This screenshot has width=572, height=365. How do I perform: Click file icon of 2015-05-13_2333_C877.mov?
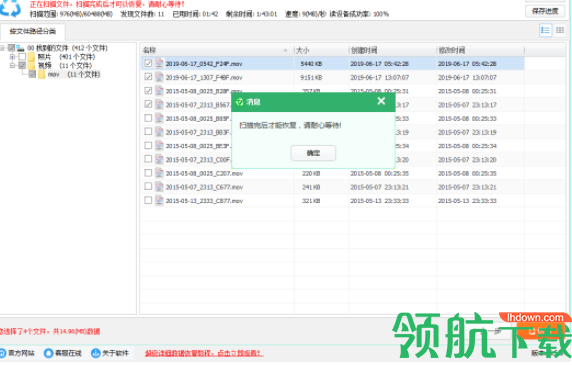(x=159, y=200)
